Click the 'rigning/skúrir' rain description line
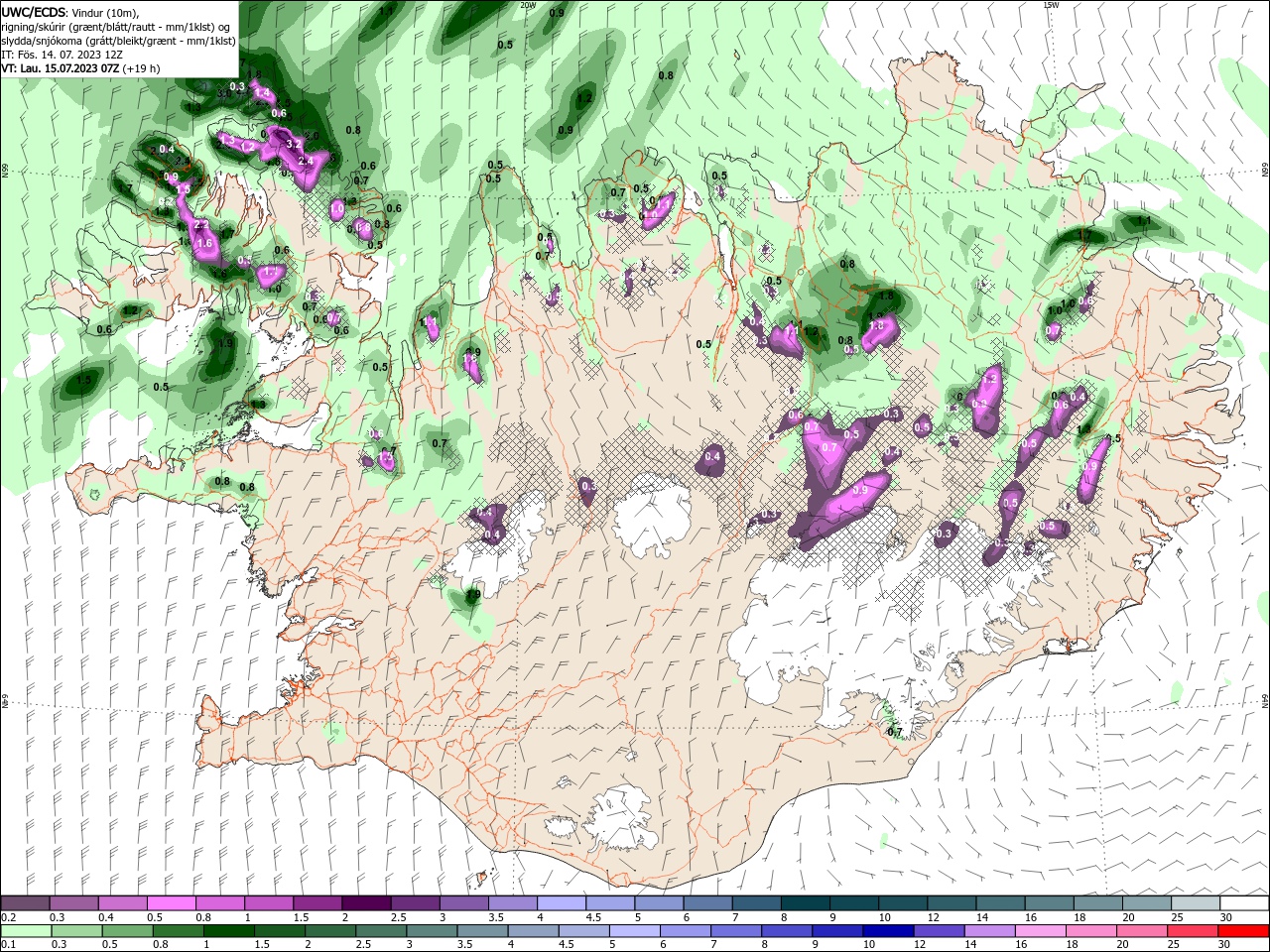Image resolution: width=1270 pixels, height=952 pixels. [x=117, y=26]
